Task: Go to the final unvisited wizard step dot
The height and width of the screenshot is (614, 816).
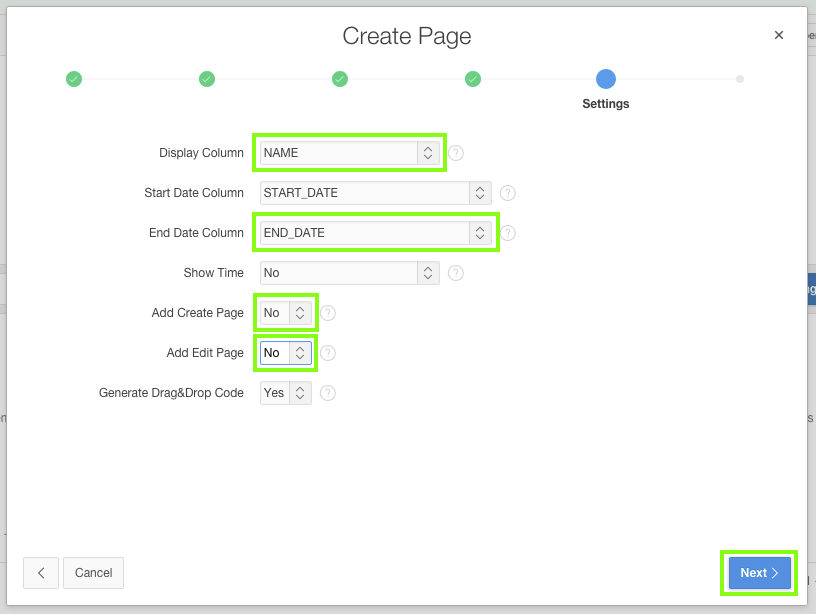Action: point(739,79)
